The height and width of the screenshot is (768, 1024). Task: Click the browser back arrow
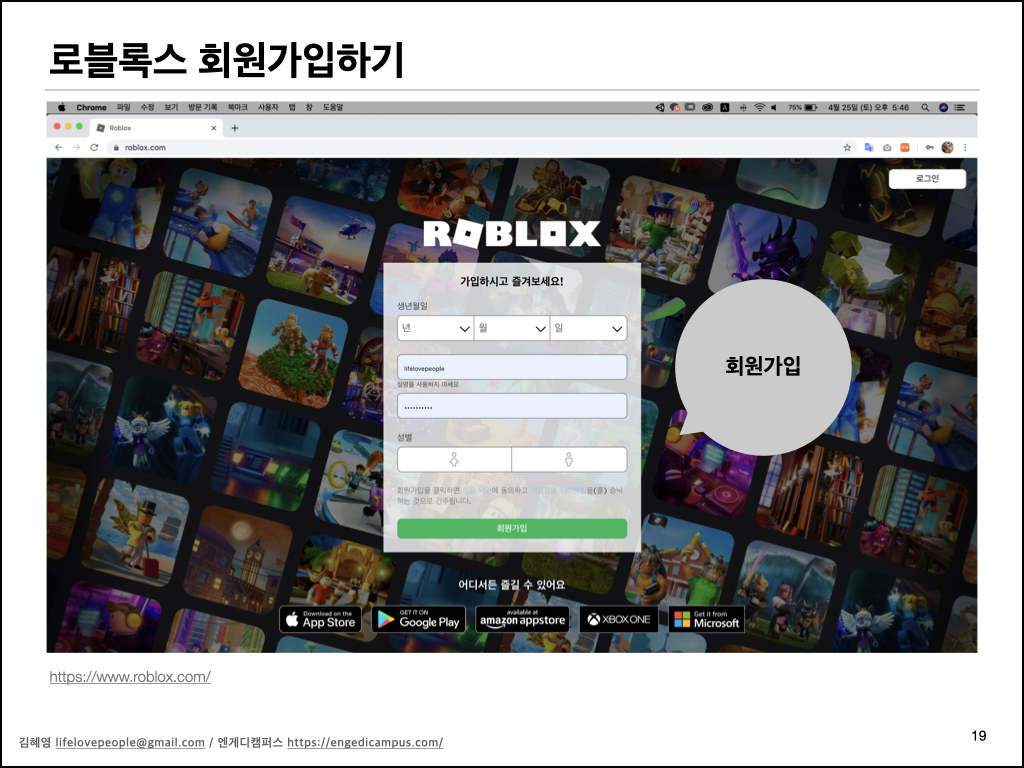(x=59, y=148)
